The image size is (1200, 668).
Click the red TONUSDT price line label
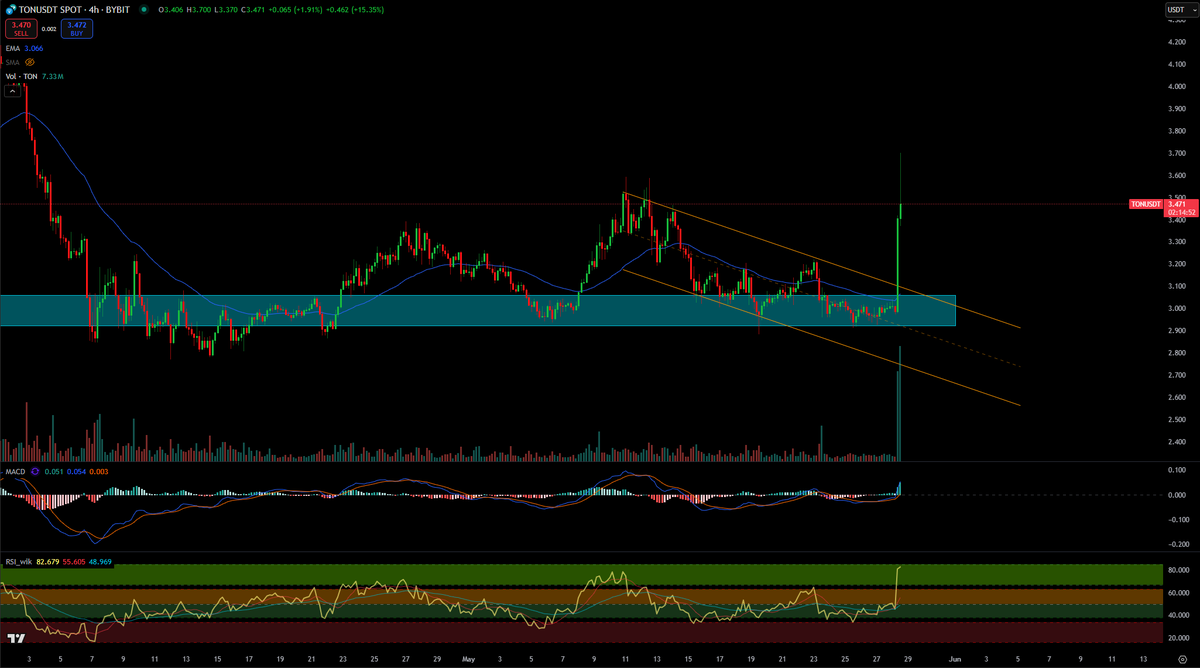(x=1146, y=204)
